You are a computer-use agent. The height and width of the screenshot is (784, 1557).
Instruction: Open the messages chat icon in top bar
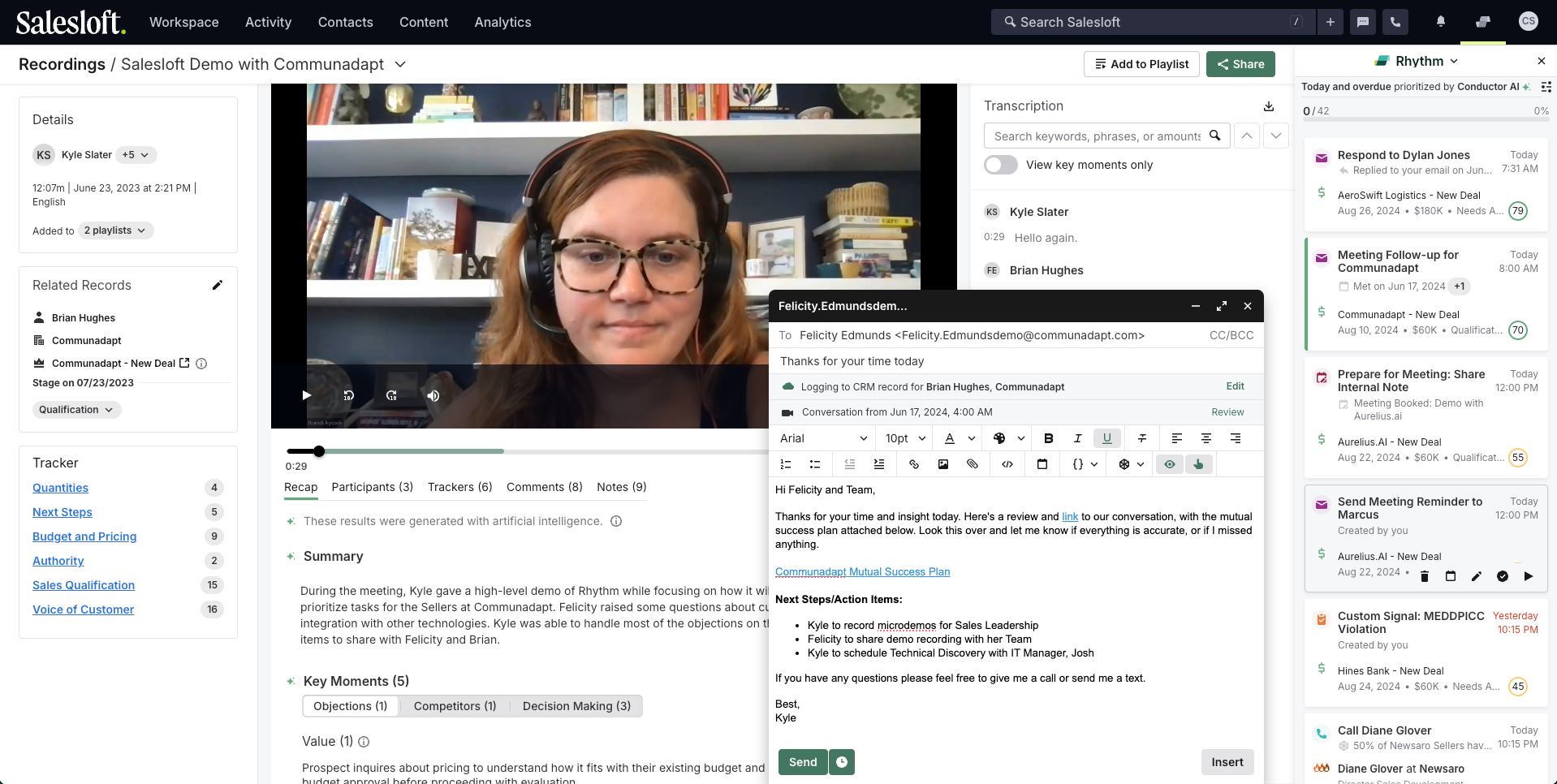coord(1363,22)
